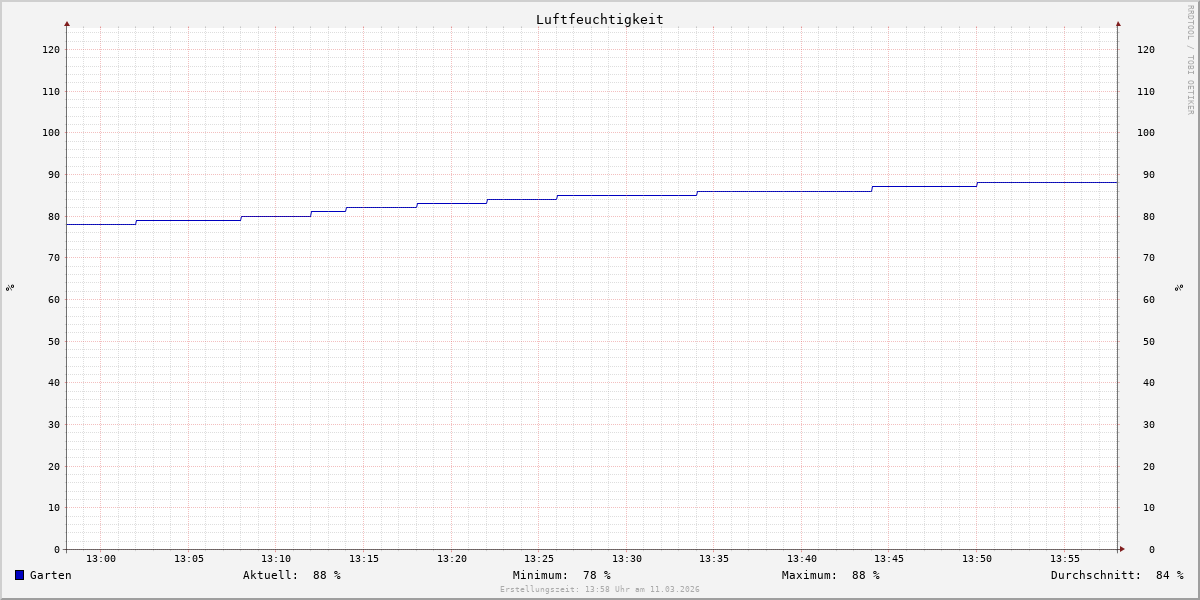The image size is (1200, 600).
Task: Click the 50 label on the left axis
Action: [54, 341]
